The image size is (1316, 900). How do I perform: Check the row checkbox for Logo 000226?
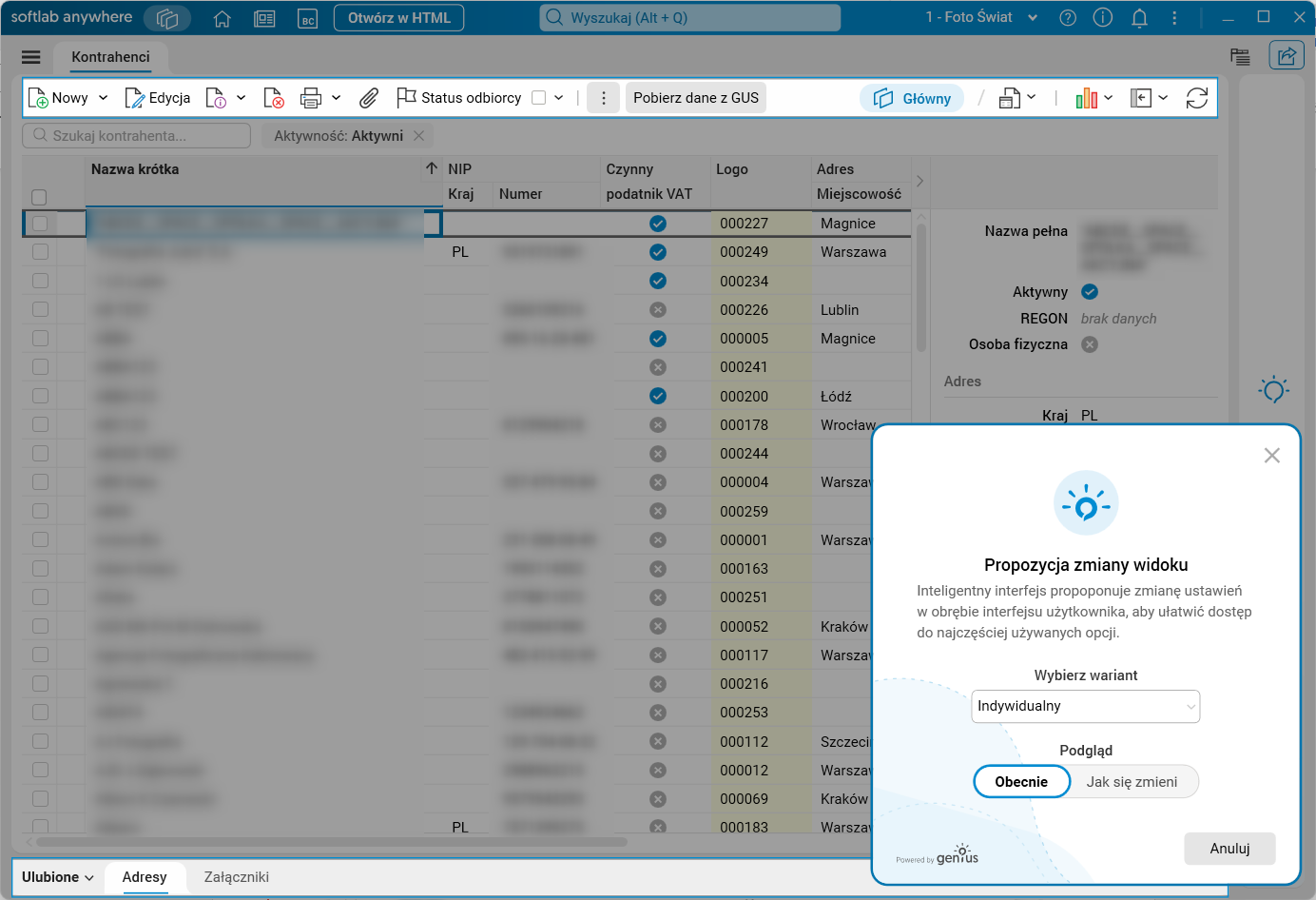40,309
